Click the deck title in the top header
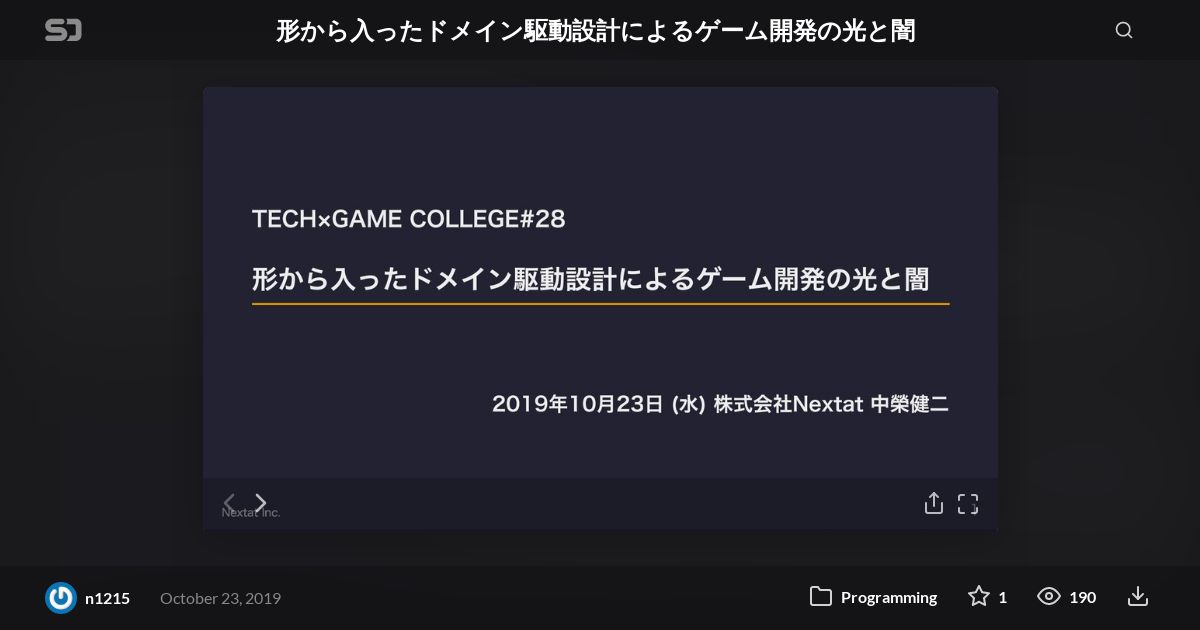1200x630 pixels. pyautogui.click(x=596, y=31)
